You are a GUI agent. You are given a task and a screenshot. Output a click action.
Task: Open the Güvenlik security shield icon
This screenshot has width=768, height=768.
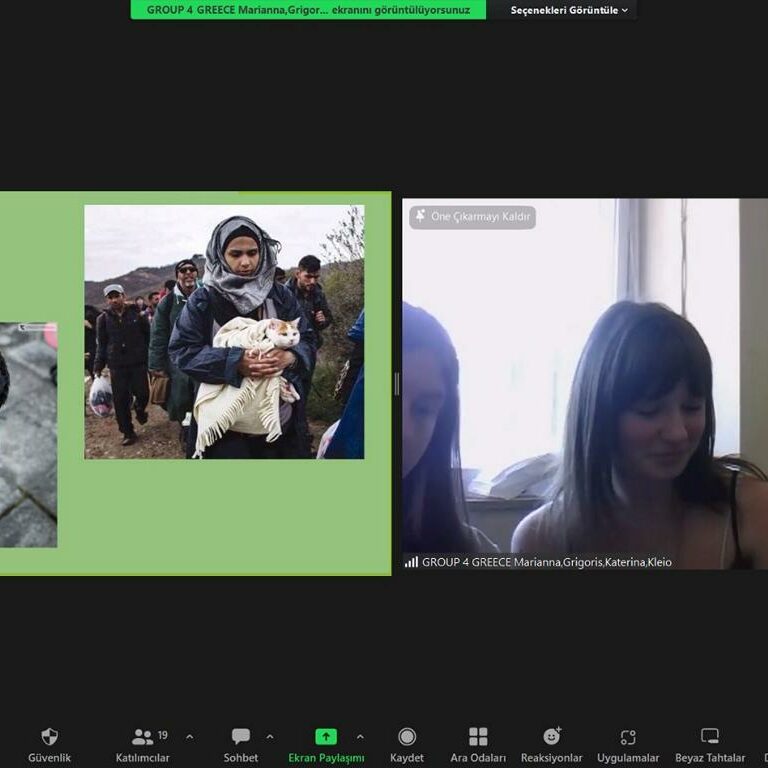(x=49, y=737)
